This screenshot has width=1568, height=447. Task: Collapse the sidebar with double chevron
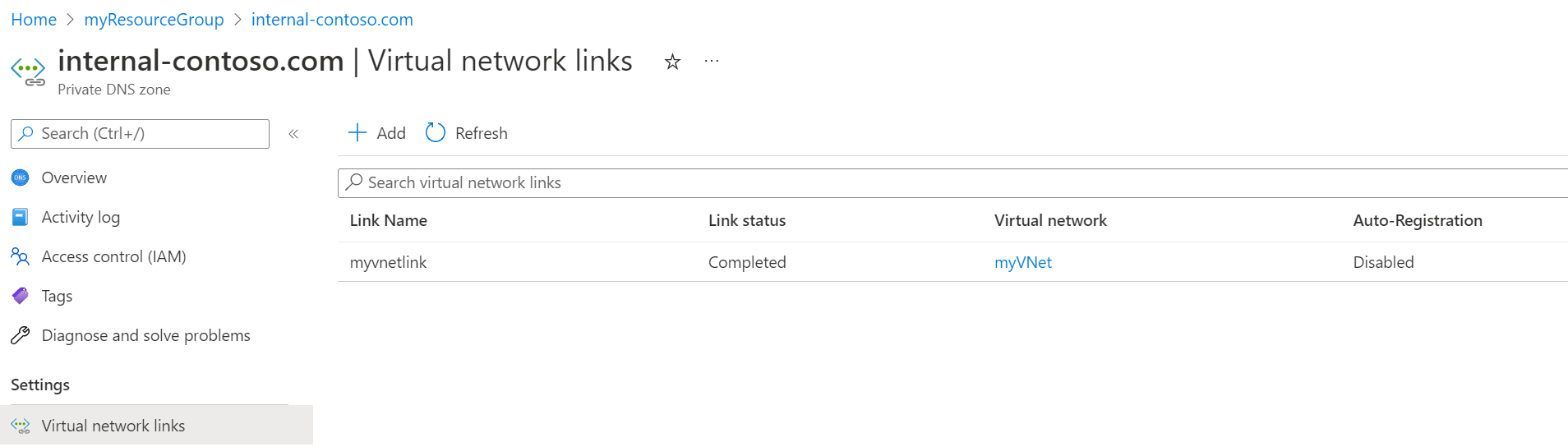click(293, 134)
